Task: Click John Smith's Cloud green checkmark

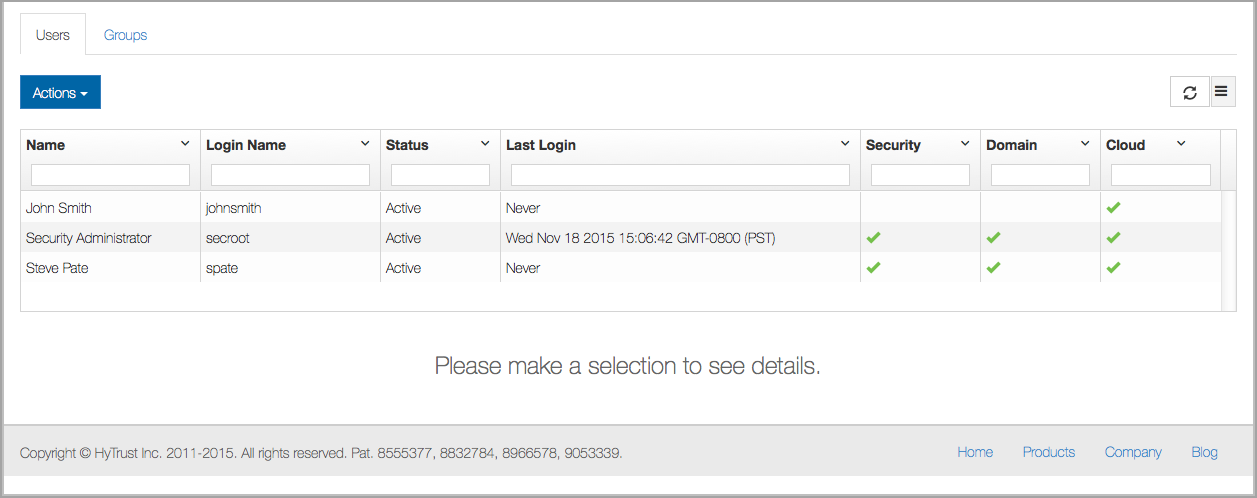Action: click(x=1113, y=208)
